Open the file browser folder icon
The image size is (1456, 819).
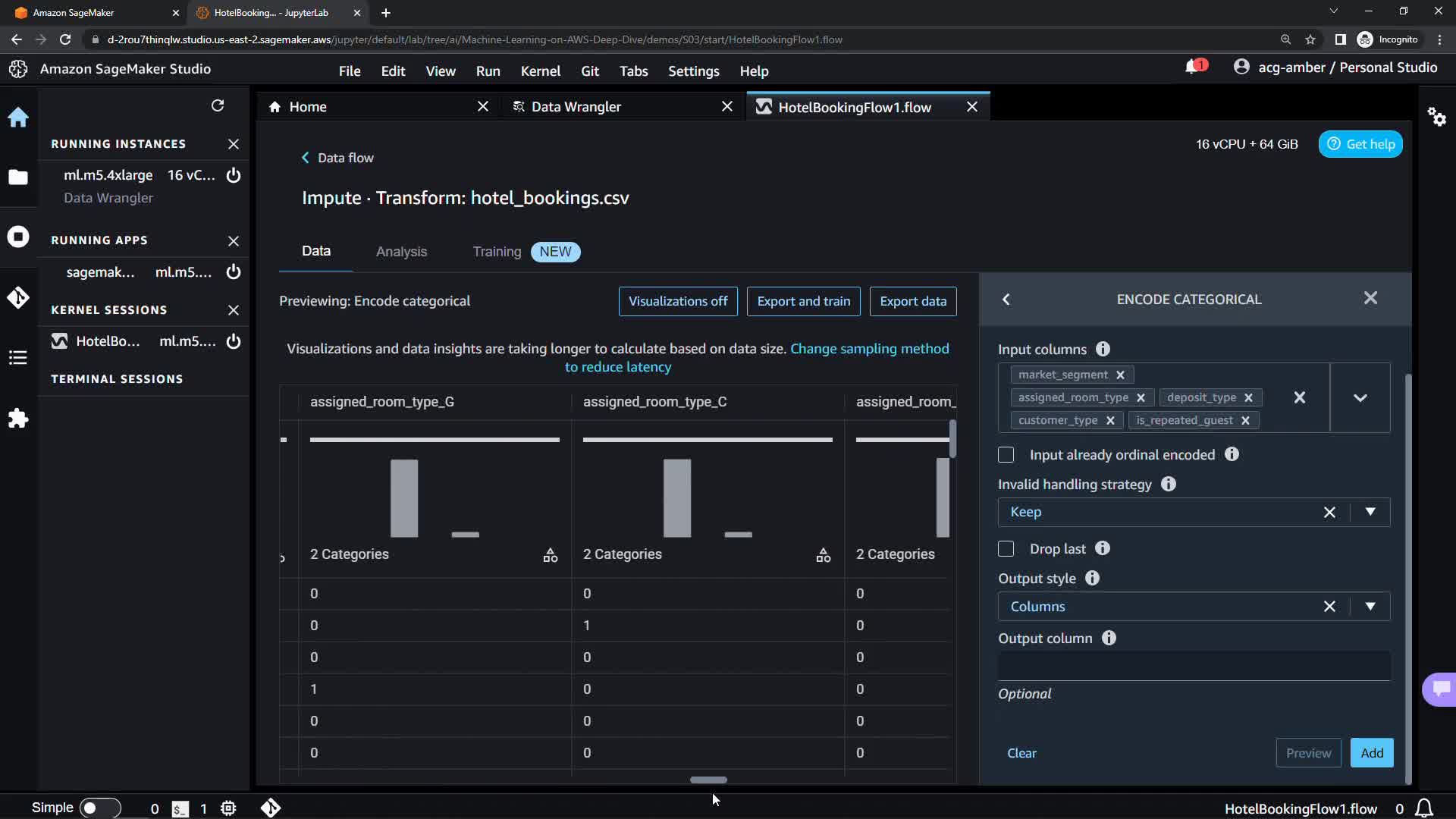pyautogui.click(x=18, y=177)
